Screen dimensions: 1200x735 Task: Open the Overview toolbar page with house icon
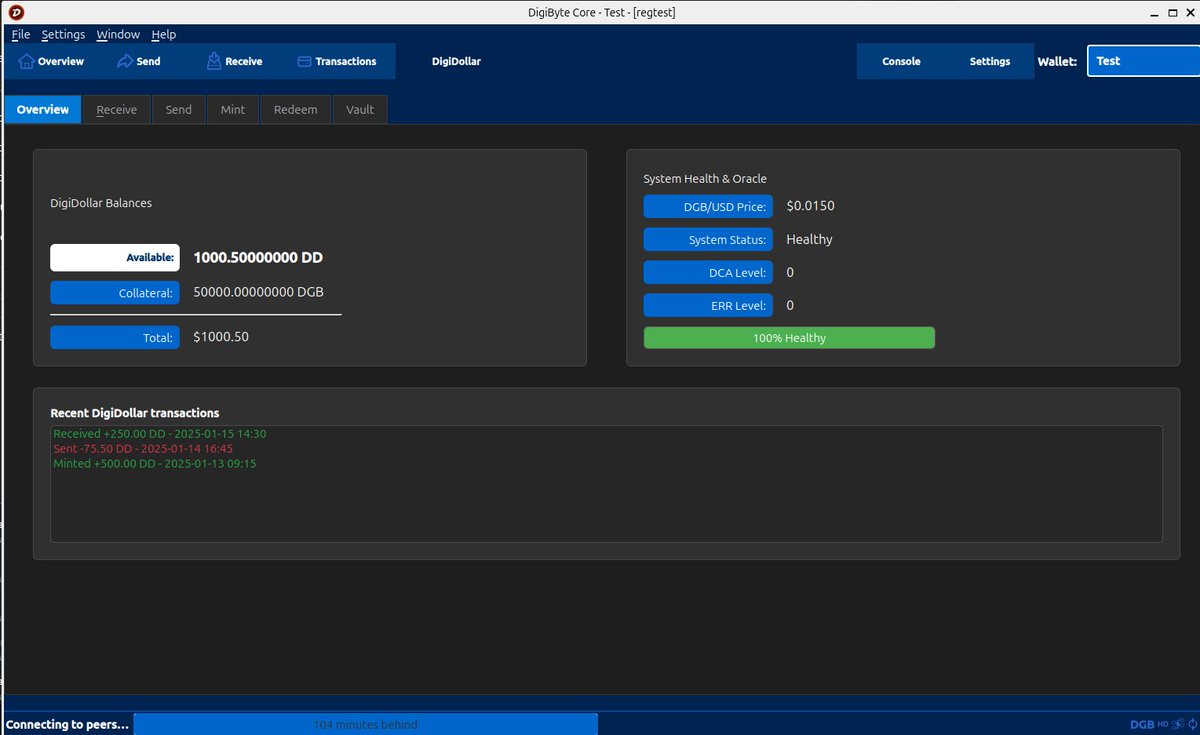point(51,61)
